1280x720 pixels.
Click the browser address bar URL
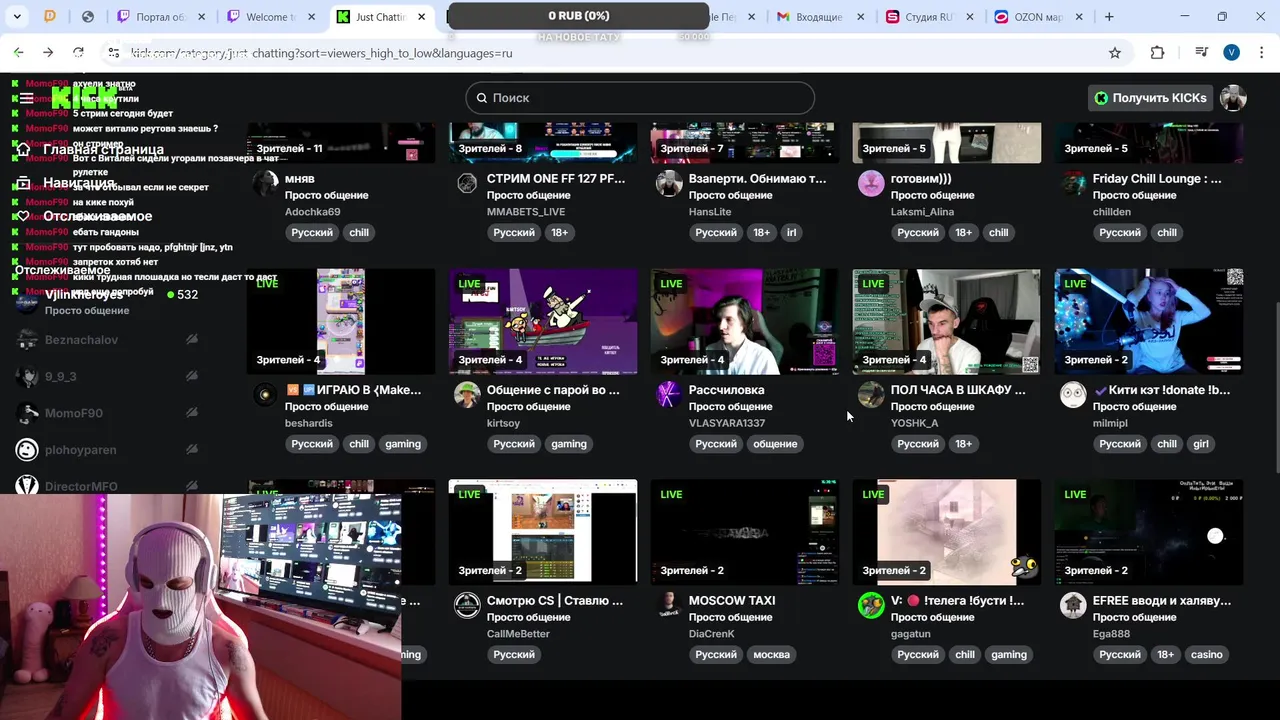tap(321, 53)
